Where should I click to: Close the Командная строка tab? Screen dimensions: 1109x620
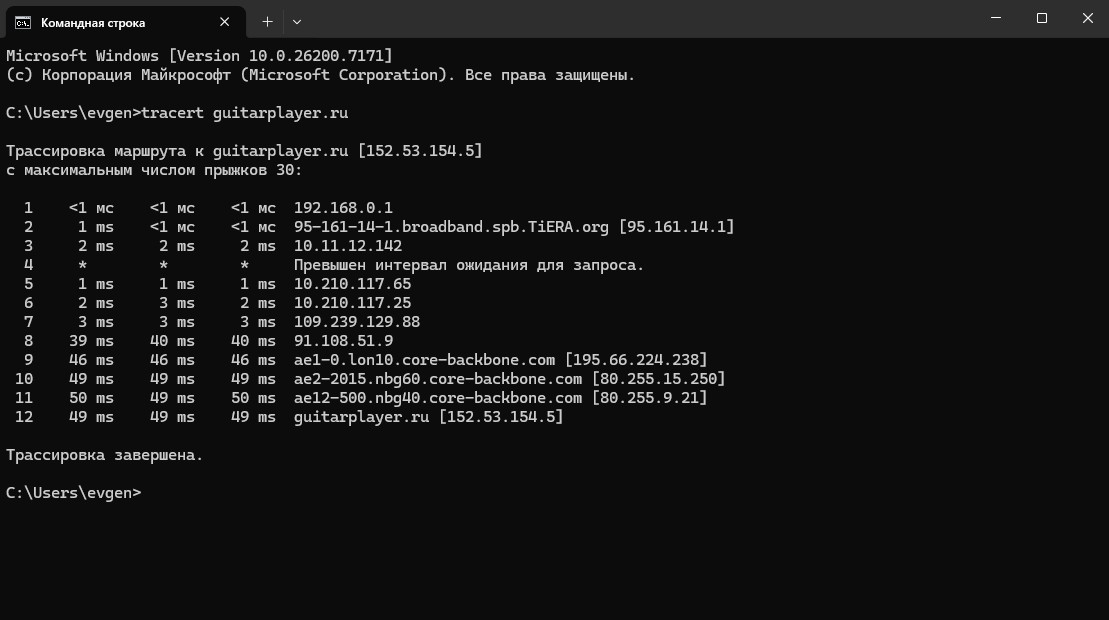pyautogui.click(x=226, y=21)
